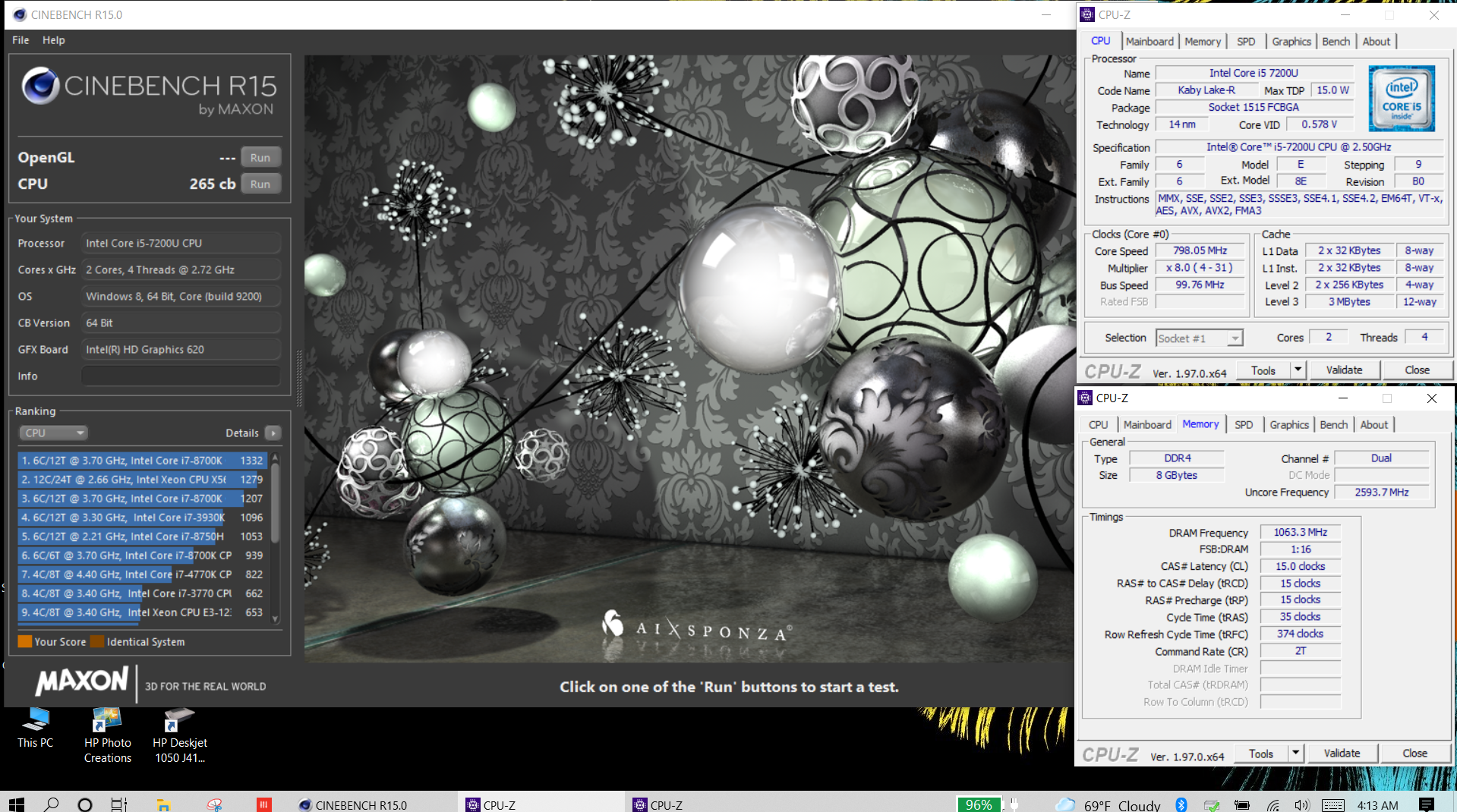Open the Help menu in Cinebench
The height and width of the screenshot is (812, 1457).
(x=53, y=40)
